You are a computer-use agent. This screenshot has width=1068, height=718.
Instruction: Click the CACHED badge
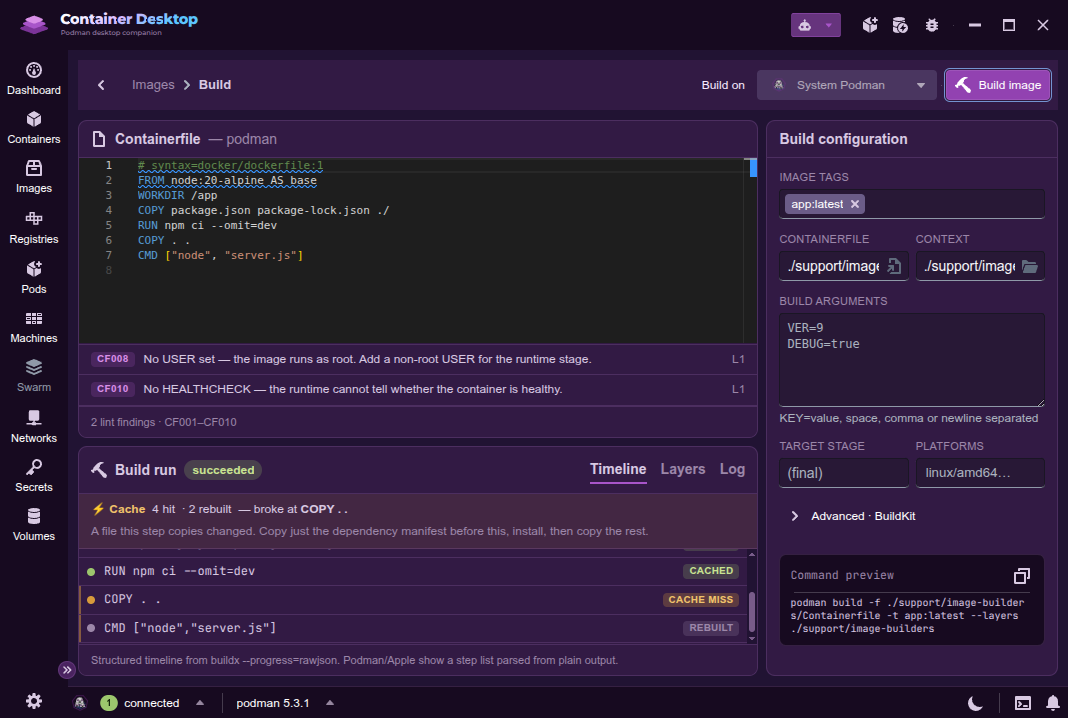click(x=711, y=571)
